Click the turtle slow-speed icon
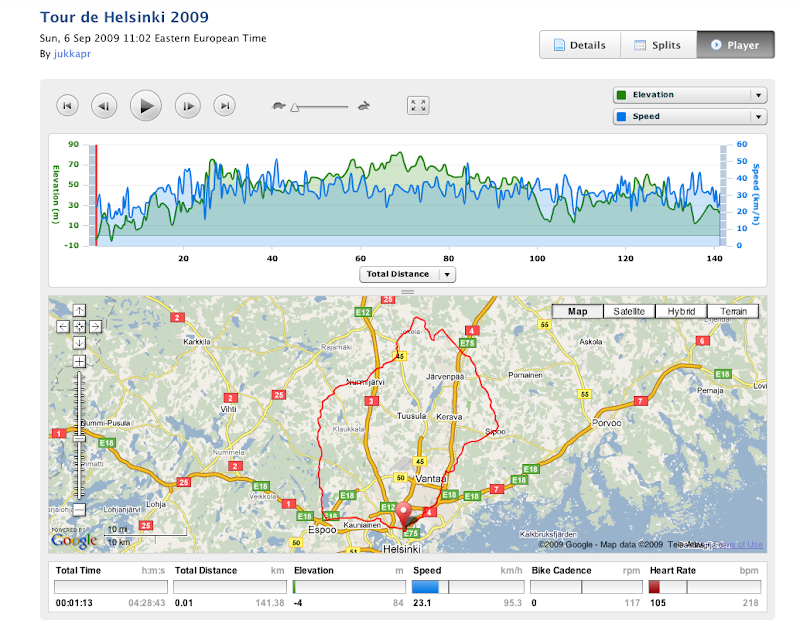The image size is (800, 641). point(279,106)
